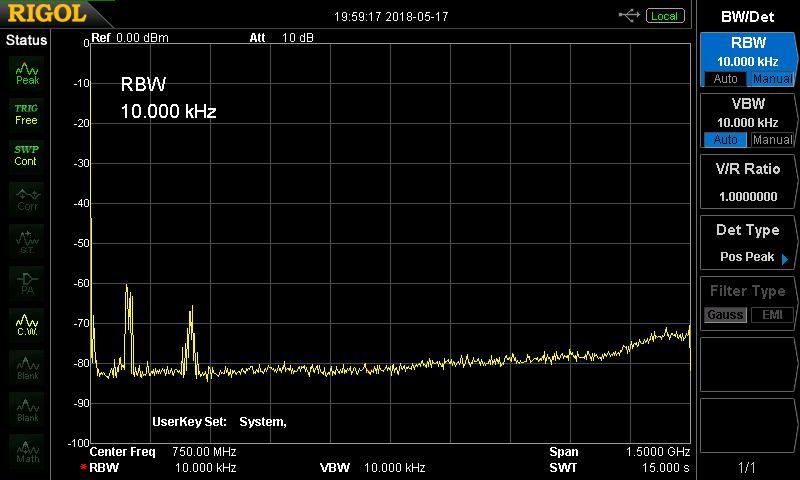Image resolution: width=800 pixels, height=480 pixels.
Task: Open the Det Type softkey
Action: [748, 243]
